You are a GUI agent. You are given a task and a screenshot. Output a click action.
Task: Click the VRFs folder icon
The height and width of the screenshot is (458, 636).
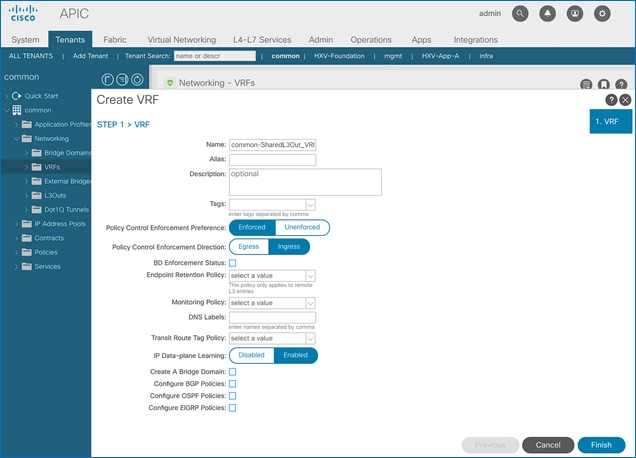pyautogui.click(x=37, y=167)
